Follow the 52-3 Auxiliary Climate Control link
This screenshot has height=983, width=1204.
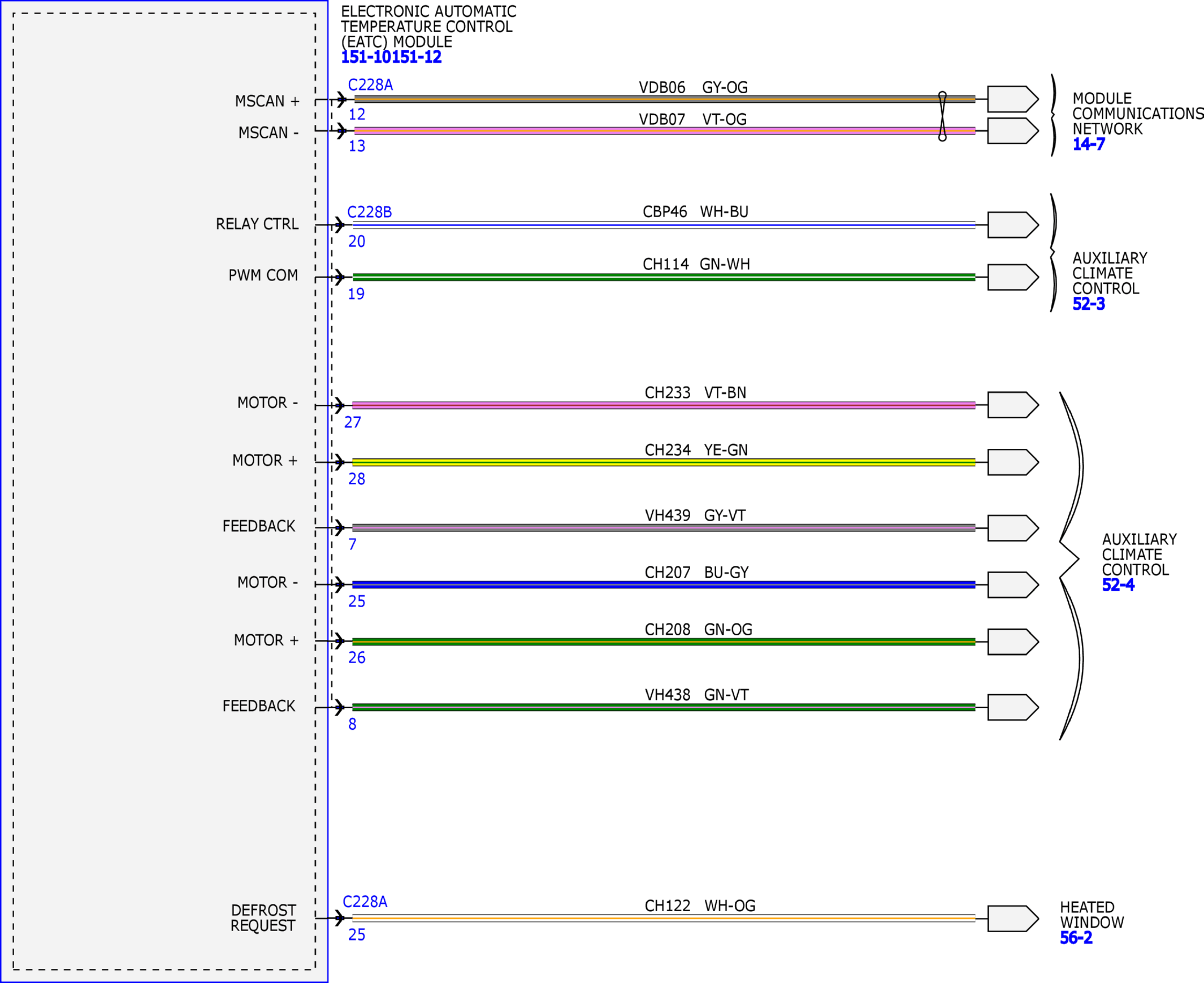[x=1089, y=304]
